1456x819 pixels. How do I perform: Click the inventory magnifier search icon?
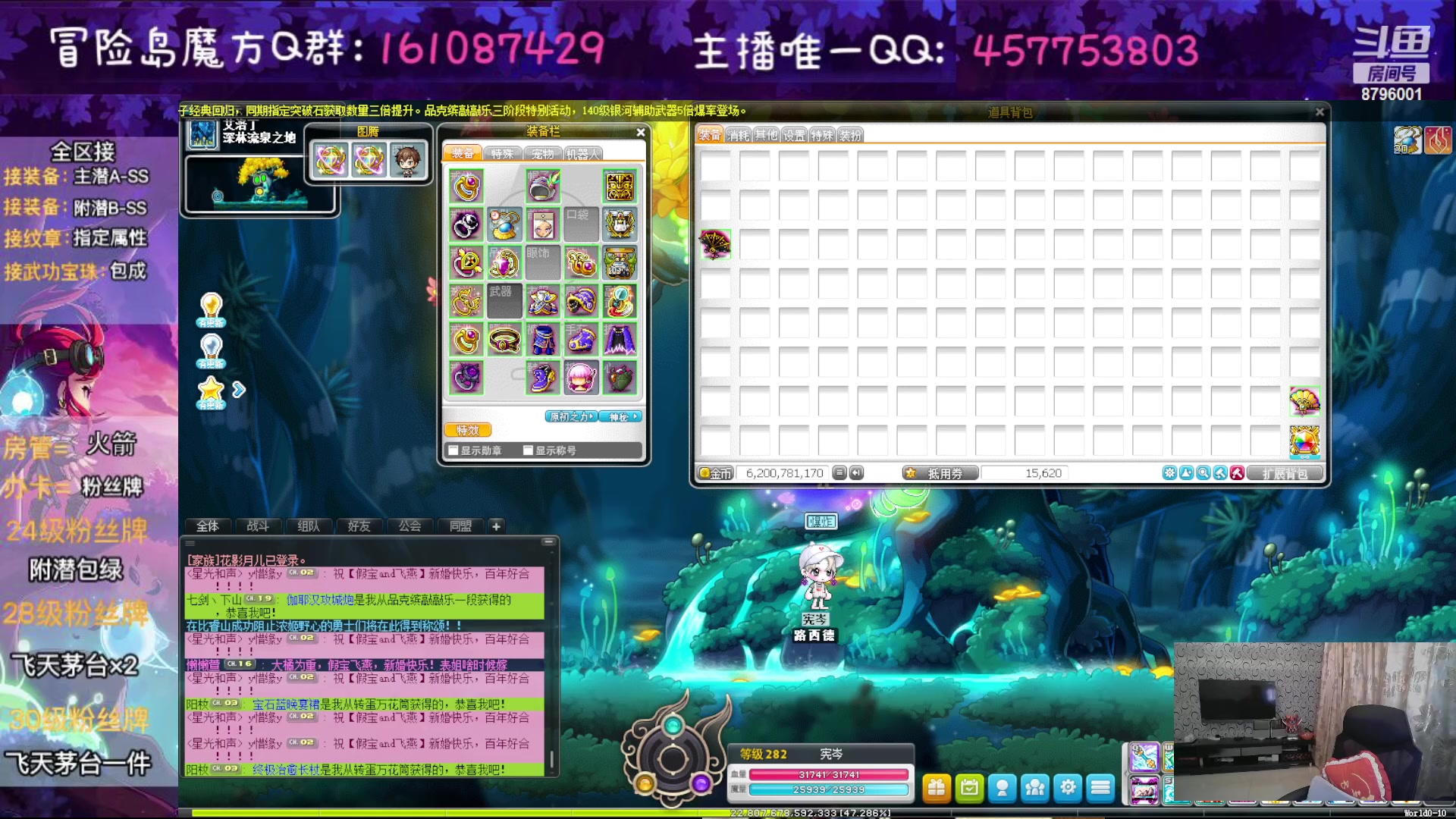(x=1203, y=473)
